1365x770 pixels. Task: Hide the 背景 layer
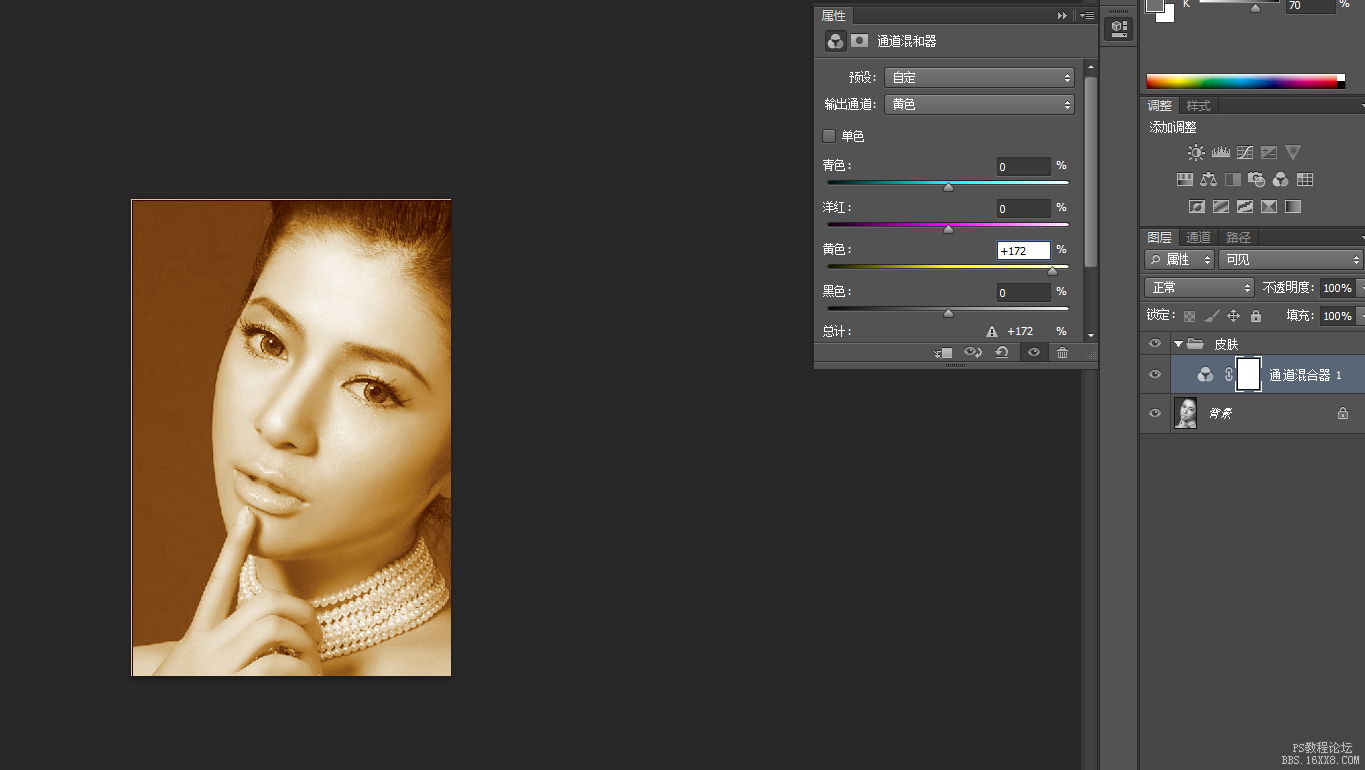point(1155,413)
